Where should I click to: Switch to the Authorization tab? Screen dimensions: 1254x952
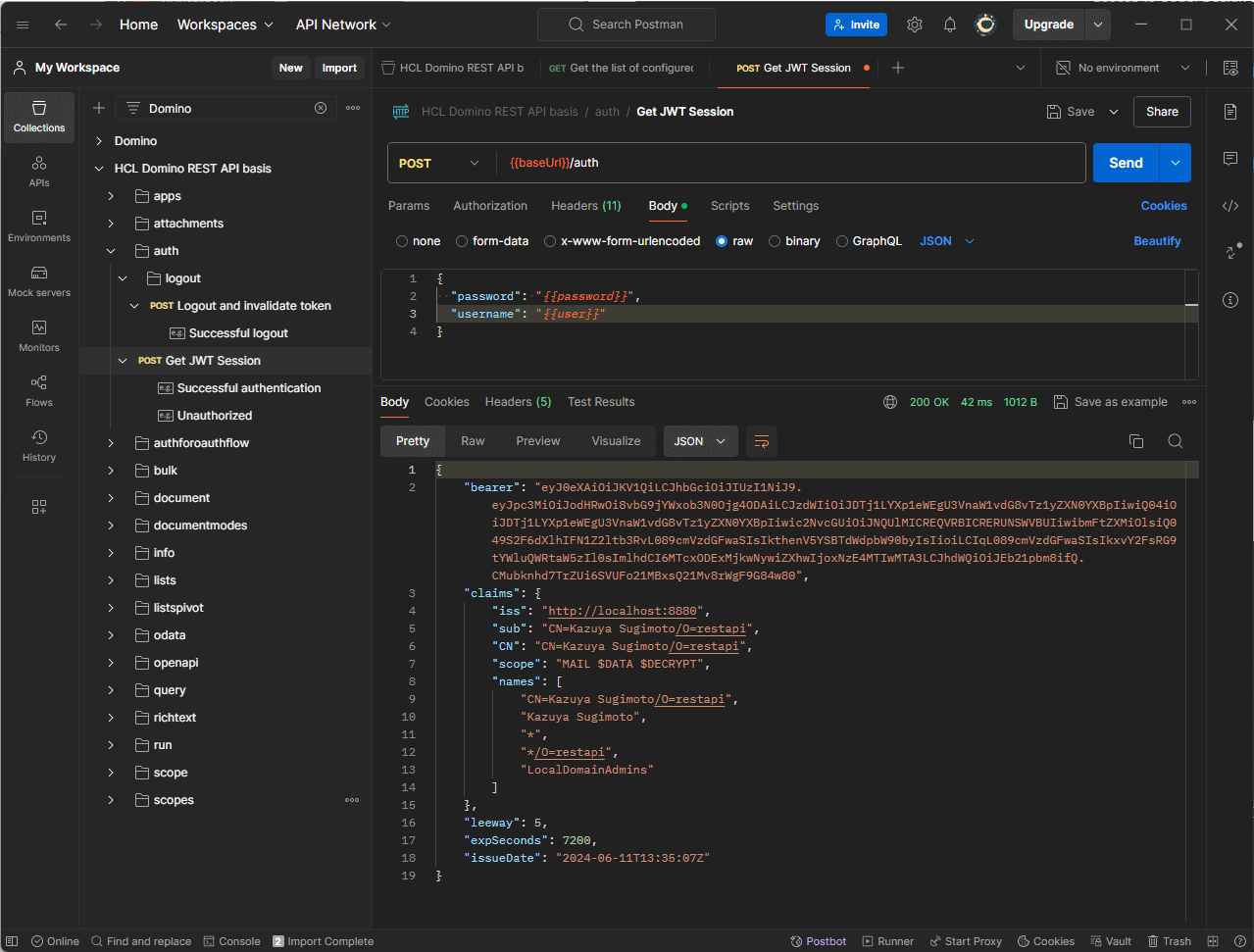pos(490,206)
